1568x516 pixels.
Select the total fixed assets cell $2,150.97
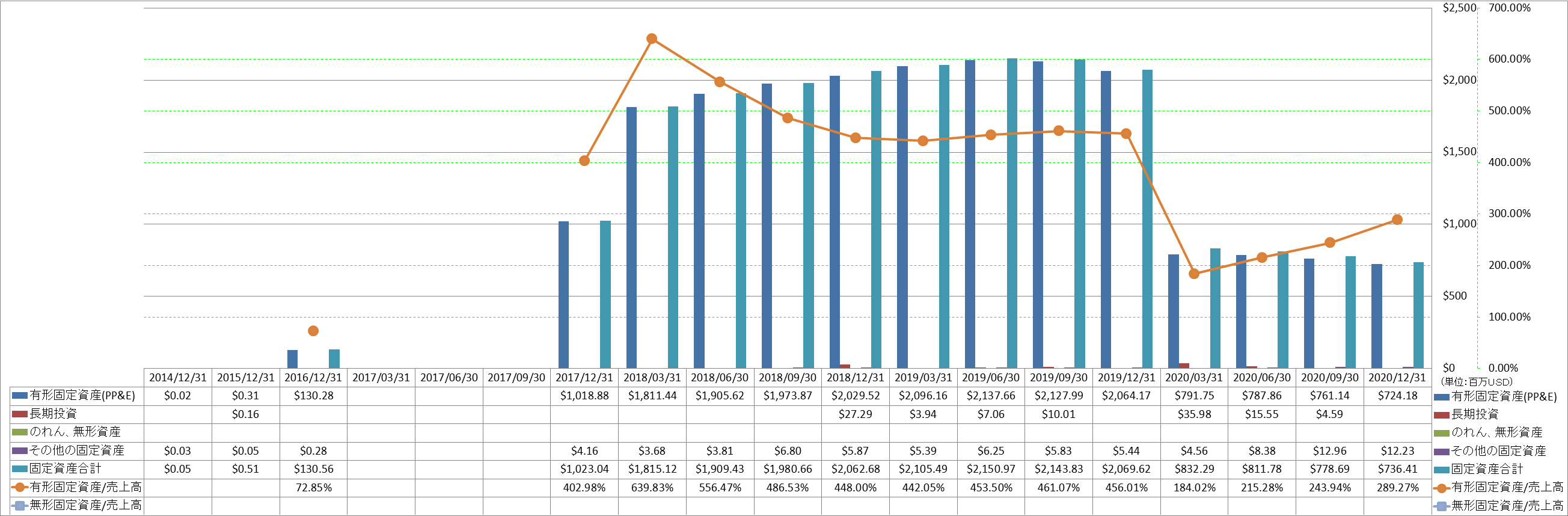coord(991,469)
